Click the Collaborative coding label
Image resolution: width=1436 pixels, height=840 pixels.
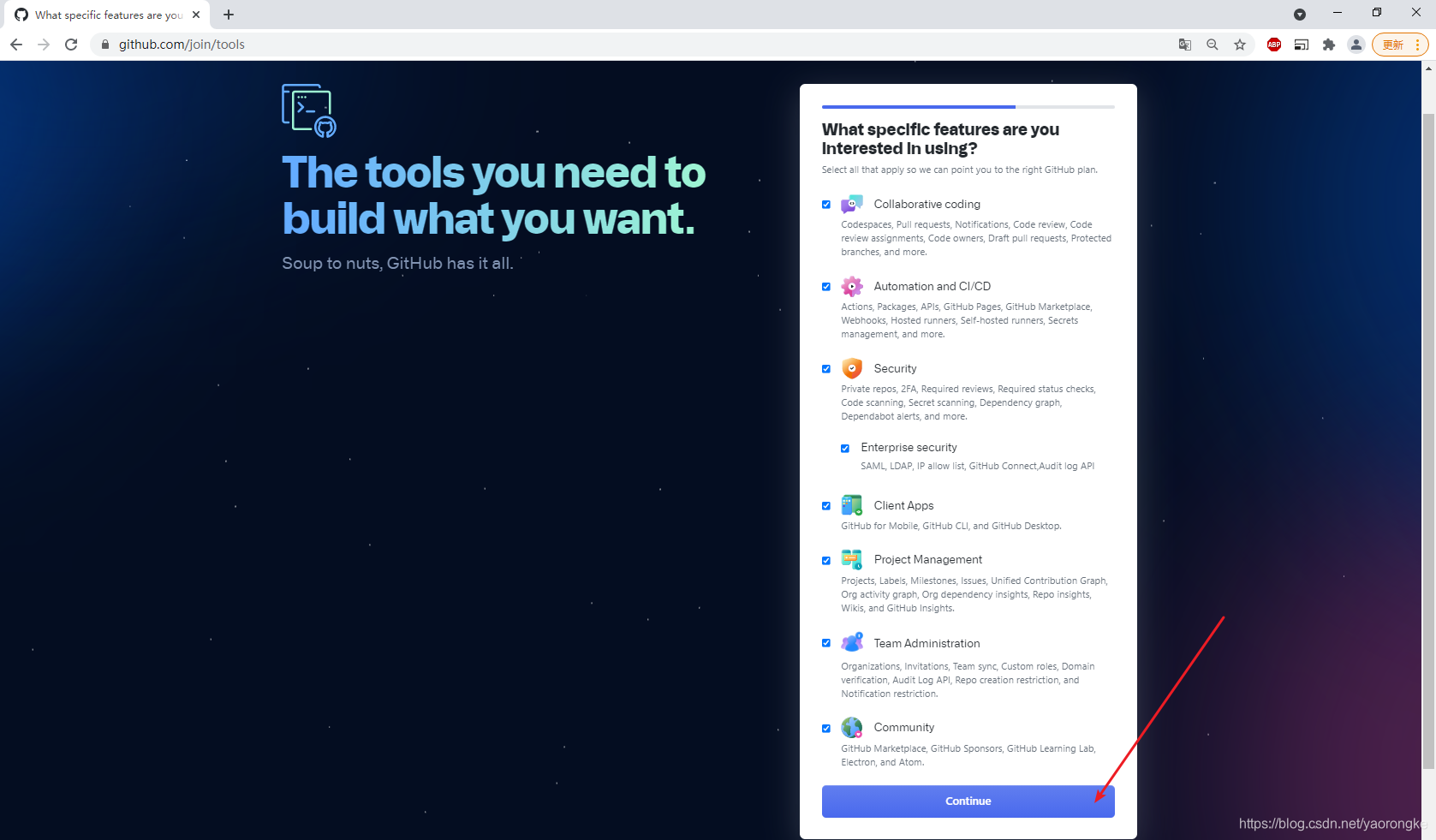pyautogui.click(x=927, y=204)
